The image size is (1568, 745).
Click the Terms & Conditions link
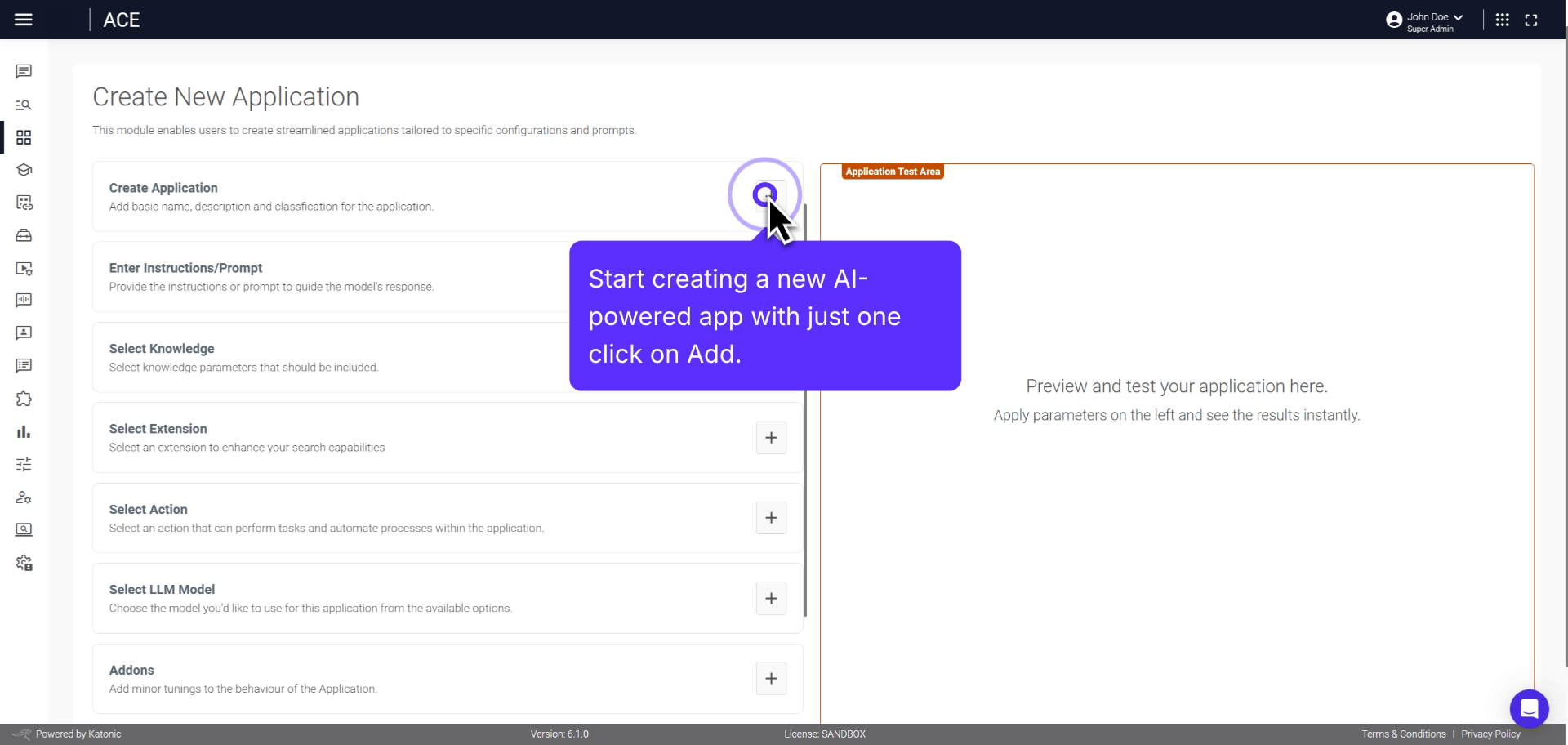[x=1402, y=734]
